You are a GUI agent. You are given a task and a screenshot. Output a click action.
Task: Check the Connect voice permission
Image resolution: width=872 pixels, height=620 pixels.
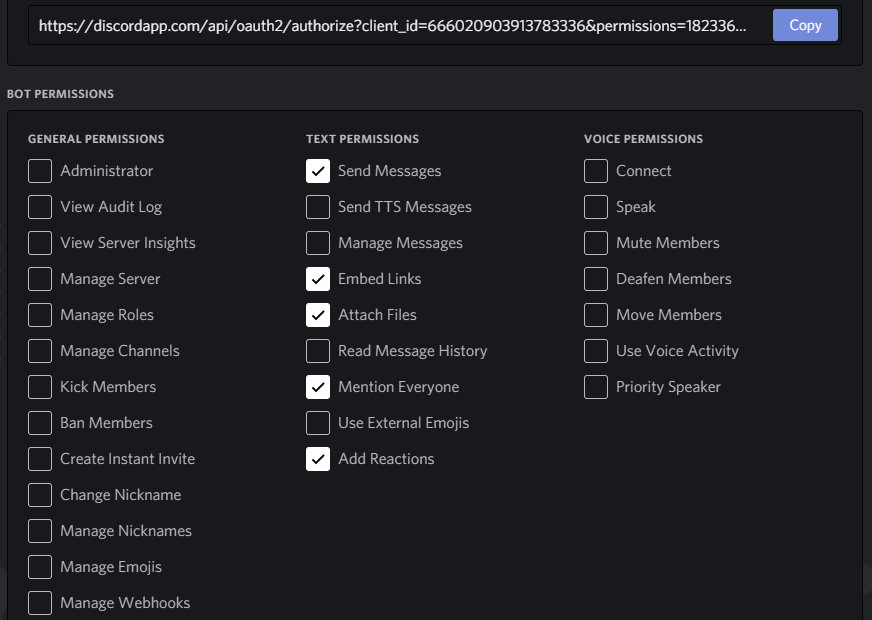pyautogui.click(x=596, y=171)
